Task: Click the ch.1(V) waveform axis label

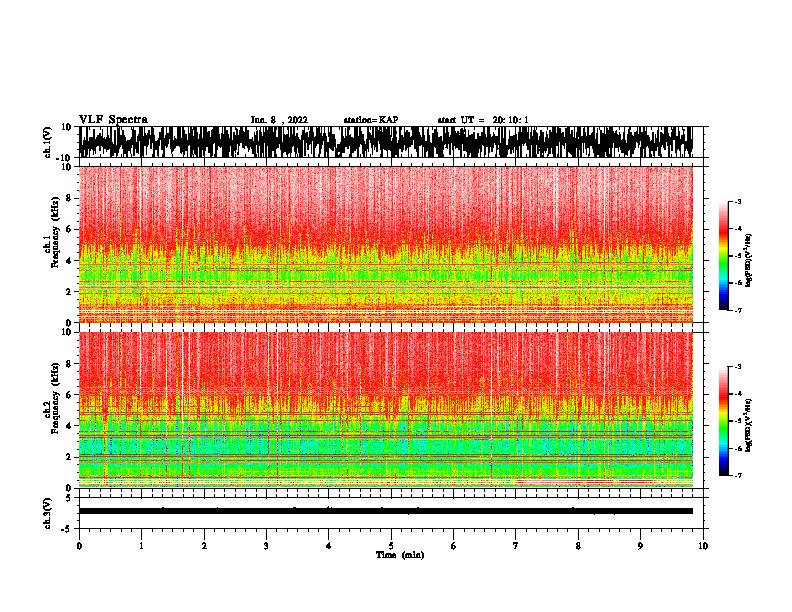Action: [48, 142]
